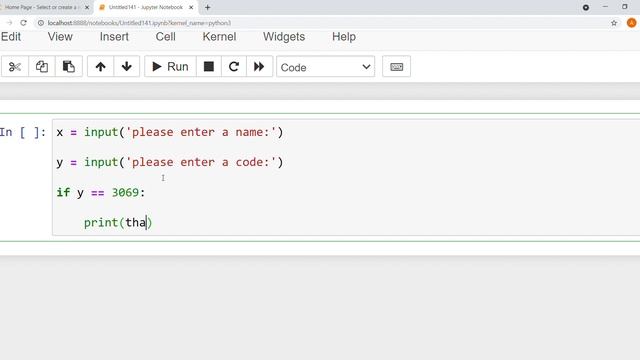The image size is (640, 360).
Task: Open the Code cell type dropdown
Action: (x=325, y=67)
